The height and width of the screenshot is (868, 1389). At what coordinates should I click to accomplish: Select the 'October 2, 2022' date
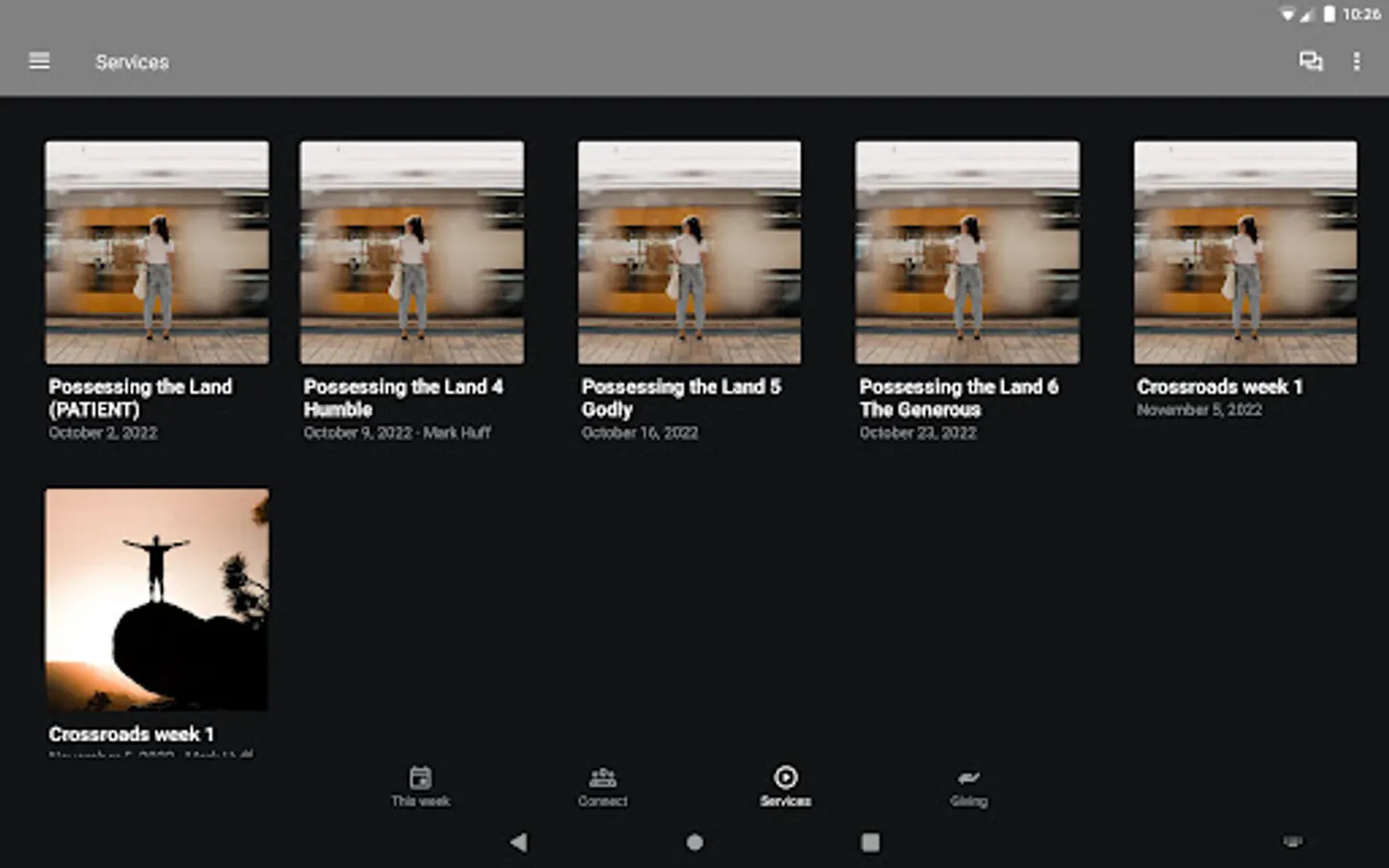click(103, 433)
